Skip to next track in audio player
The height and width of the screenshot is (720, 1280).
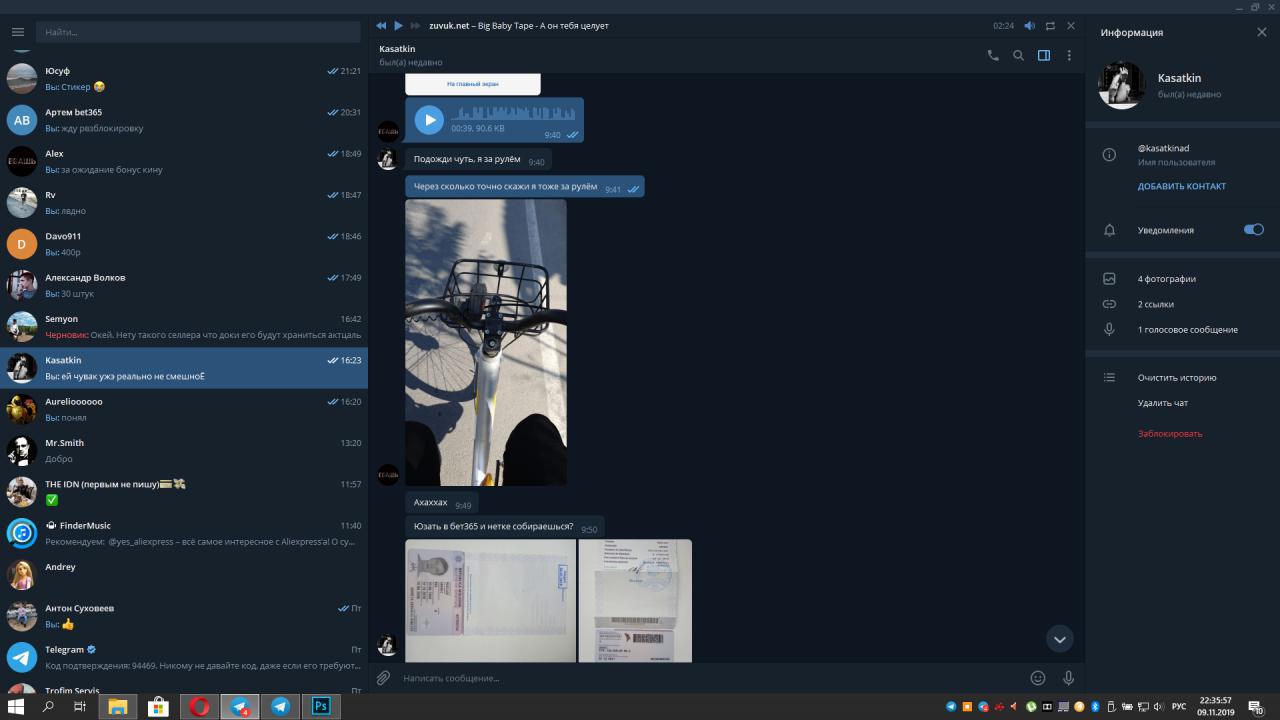click(x=415, y=25)
